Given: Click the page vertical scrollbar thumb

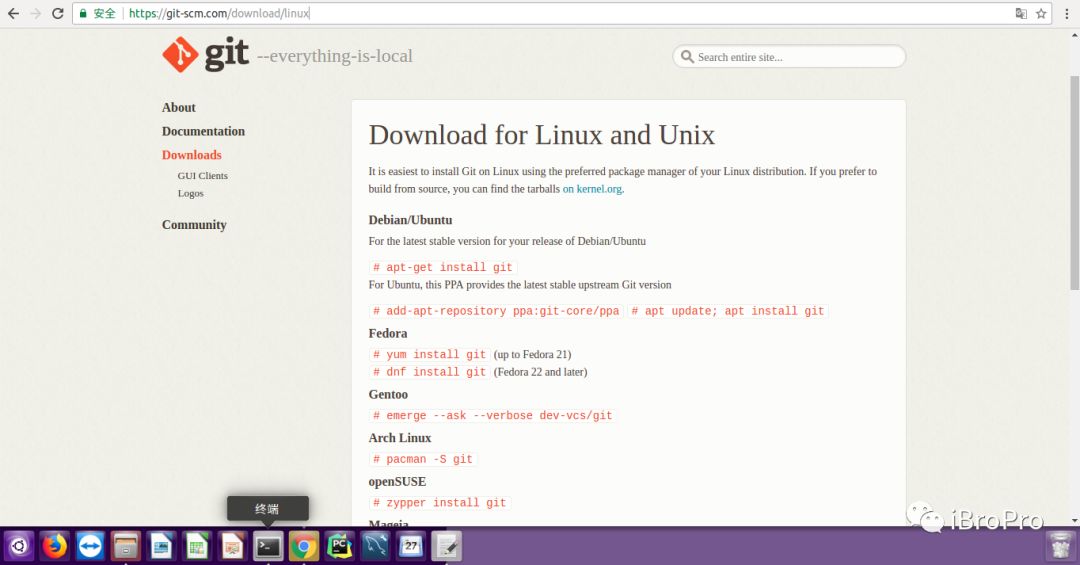Looking at the screenshot, I should 1074,183.
